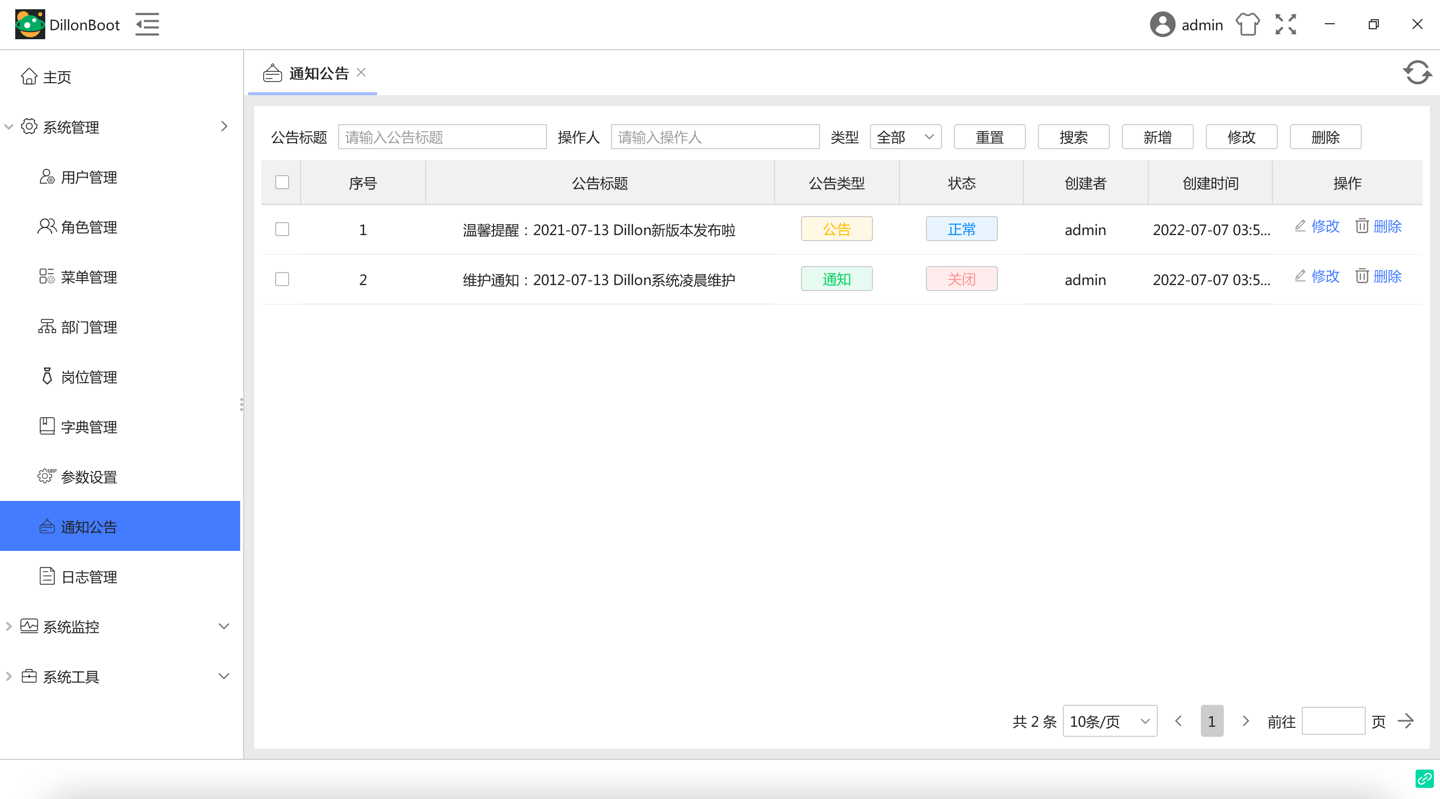Click the title 温馨提醒：2021-07-13 Dillon新版本发布啦
The image size is (1440, 799).
pyautogui.click(x=599, y=230)
